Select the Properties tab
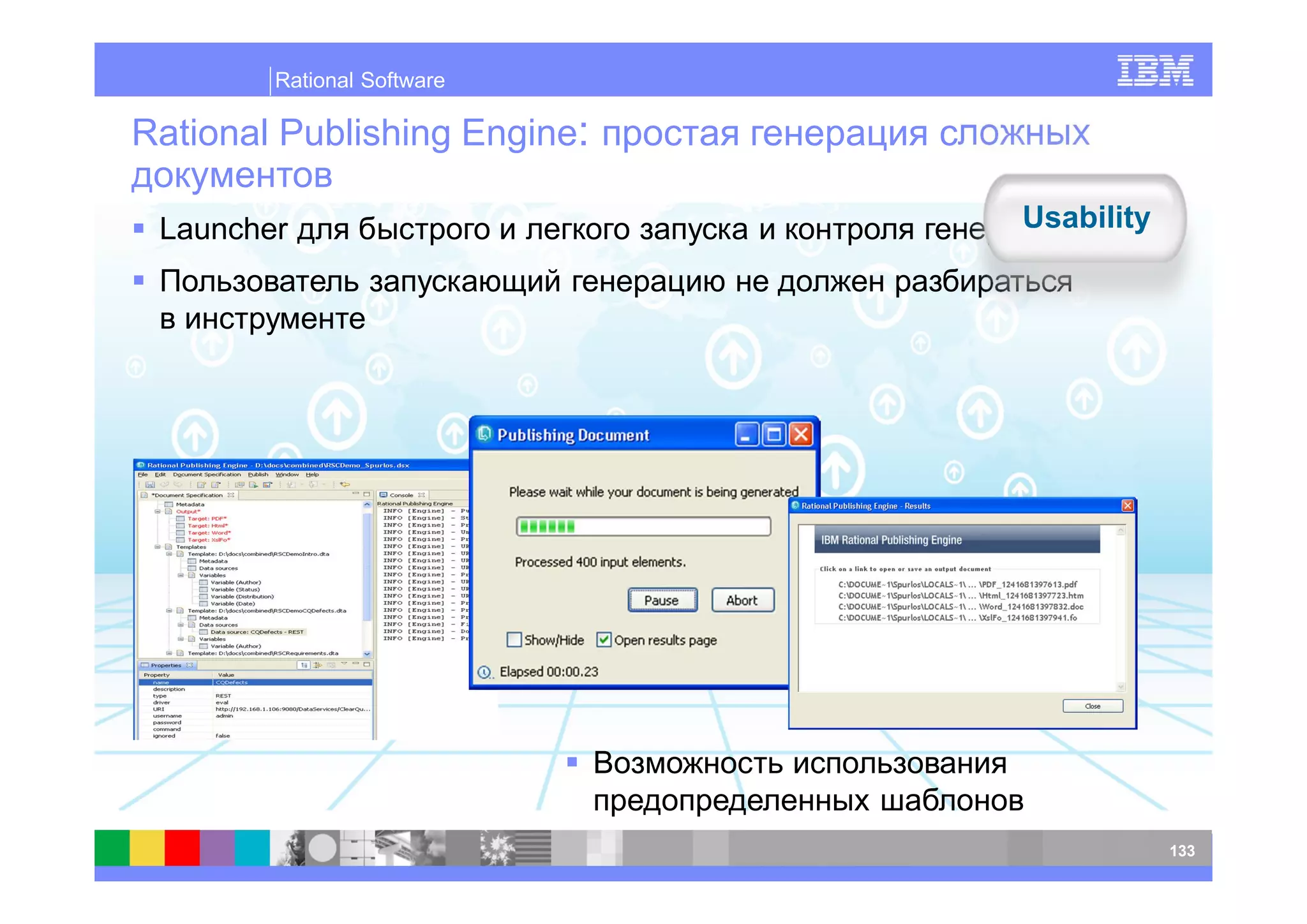This screenshot has height=924, width=1307. [x=166, y=666]
